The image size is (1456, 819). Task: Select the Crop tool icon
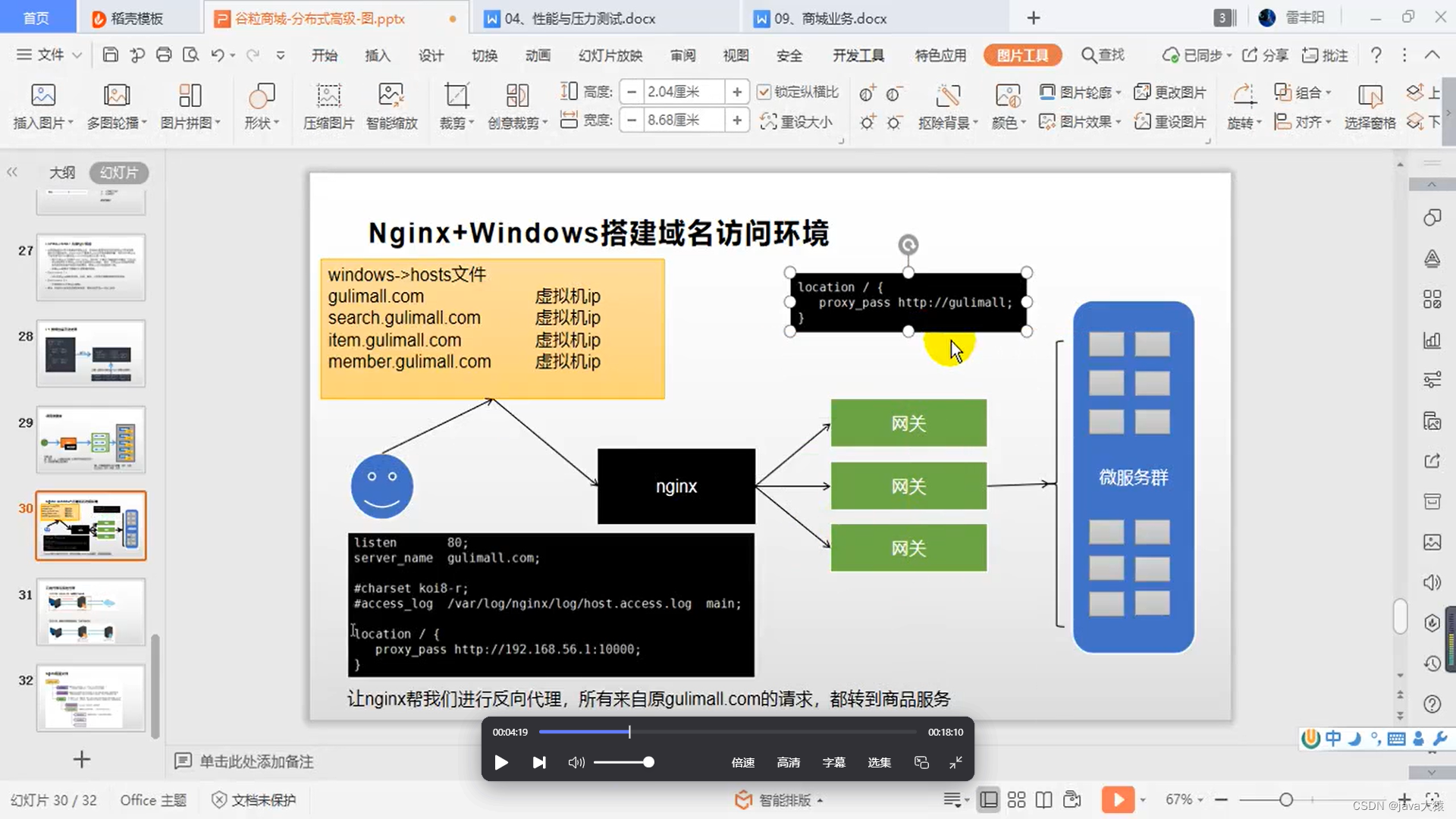click(x=456, y=96)
